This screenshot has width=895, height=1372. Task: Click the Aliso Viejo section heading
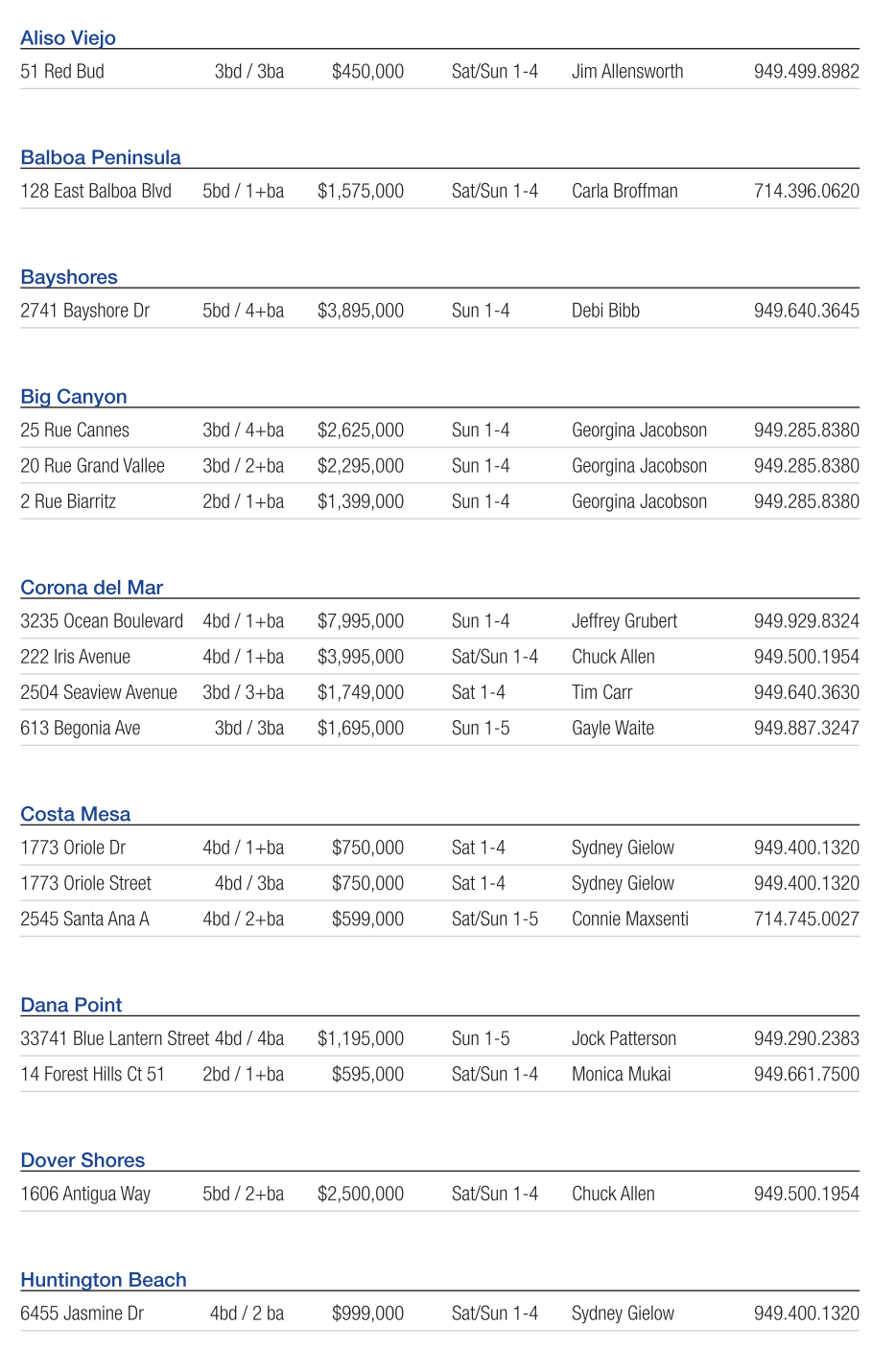tap(68, 38)
